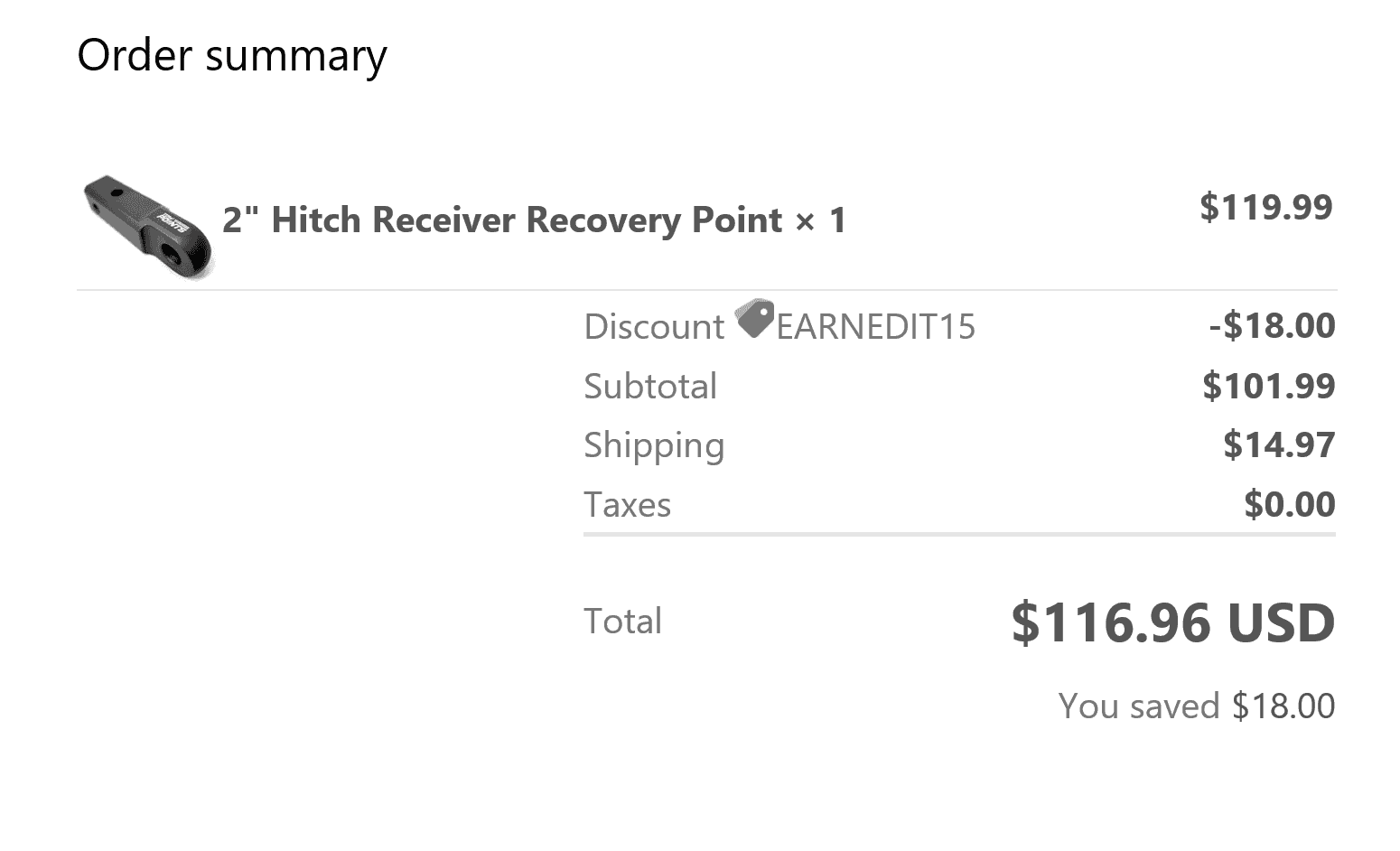Click the discount tag icon
The image size is (1400, 851).
[754, 318]
